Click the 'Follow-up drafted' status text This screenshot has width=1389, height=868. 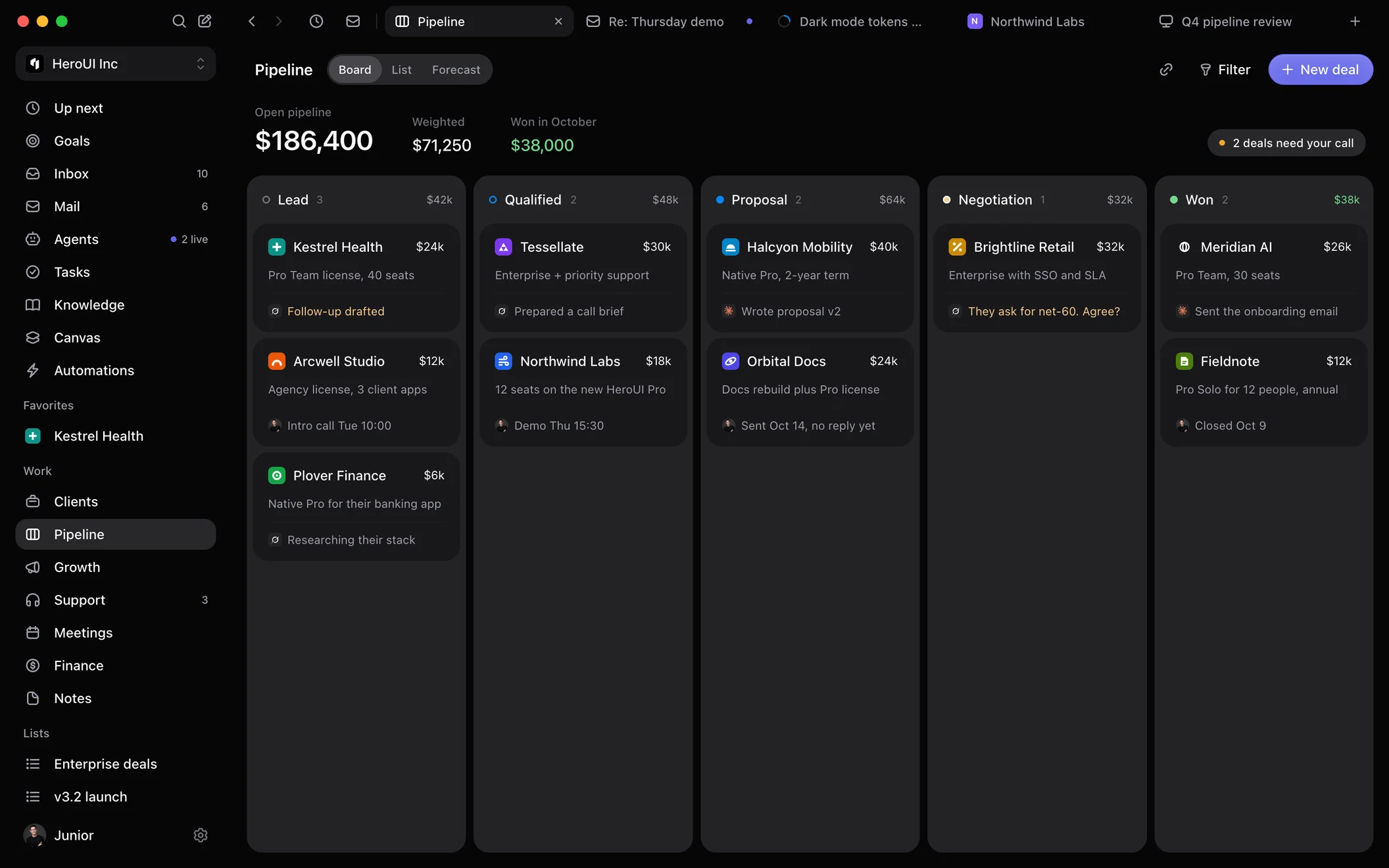click(336, 311)
